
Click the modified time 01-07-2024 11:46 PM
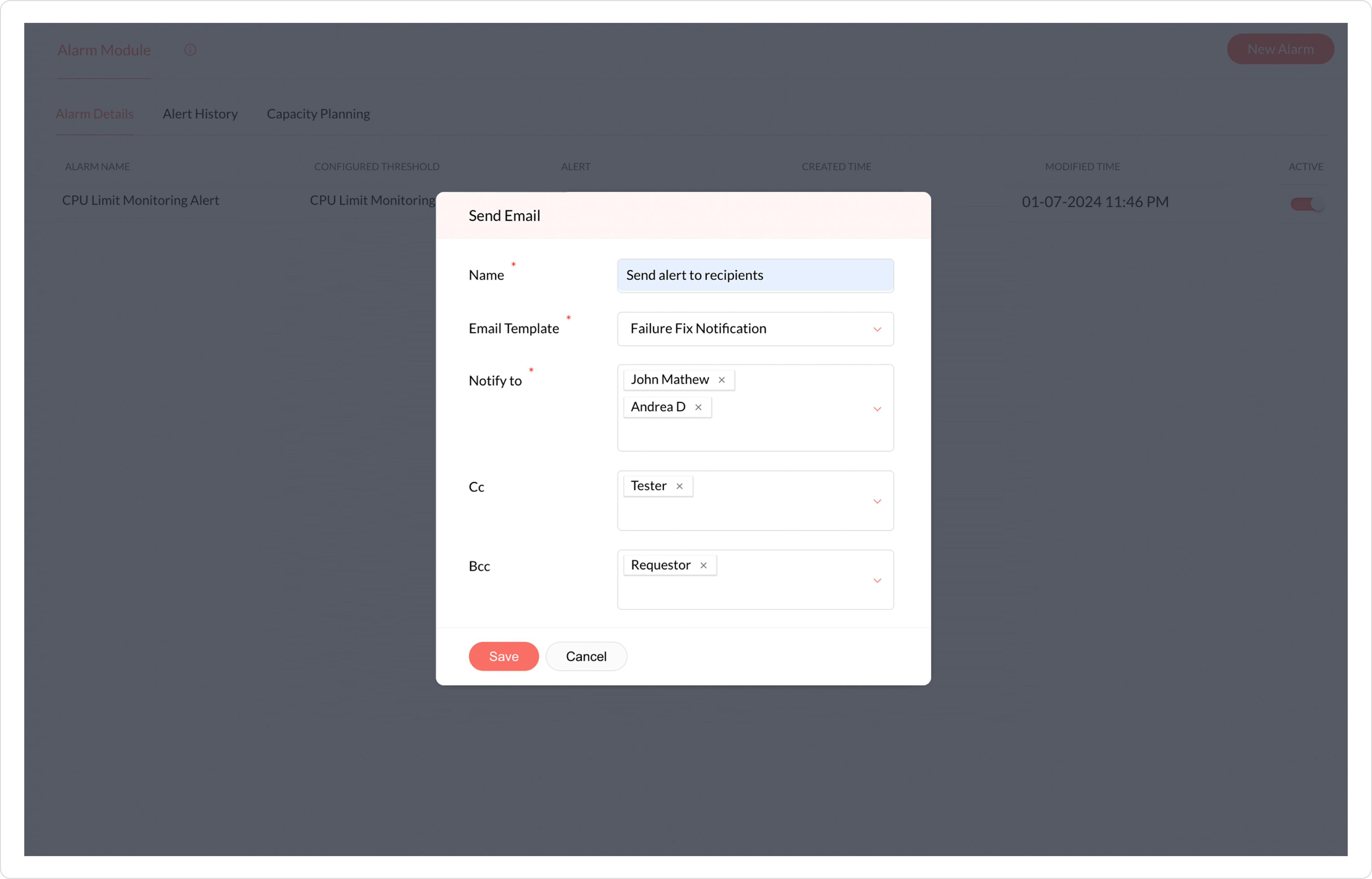pos(1095,202)
